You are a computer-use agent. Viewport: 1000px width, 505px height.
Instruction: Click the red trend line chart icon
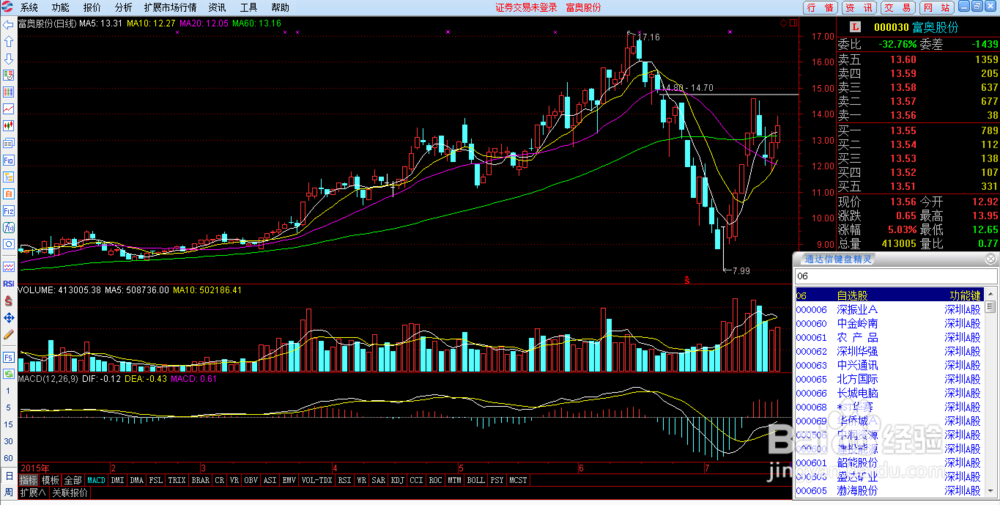click(x=9, y=109)
